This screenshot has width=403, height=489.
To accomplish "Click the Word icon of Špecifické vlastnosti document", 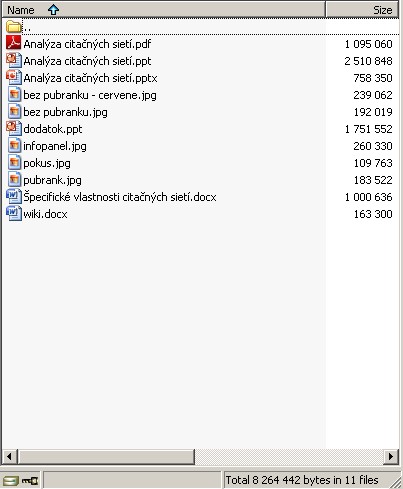I will click(14, 197).
